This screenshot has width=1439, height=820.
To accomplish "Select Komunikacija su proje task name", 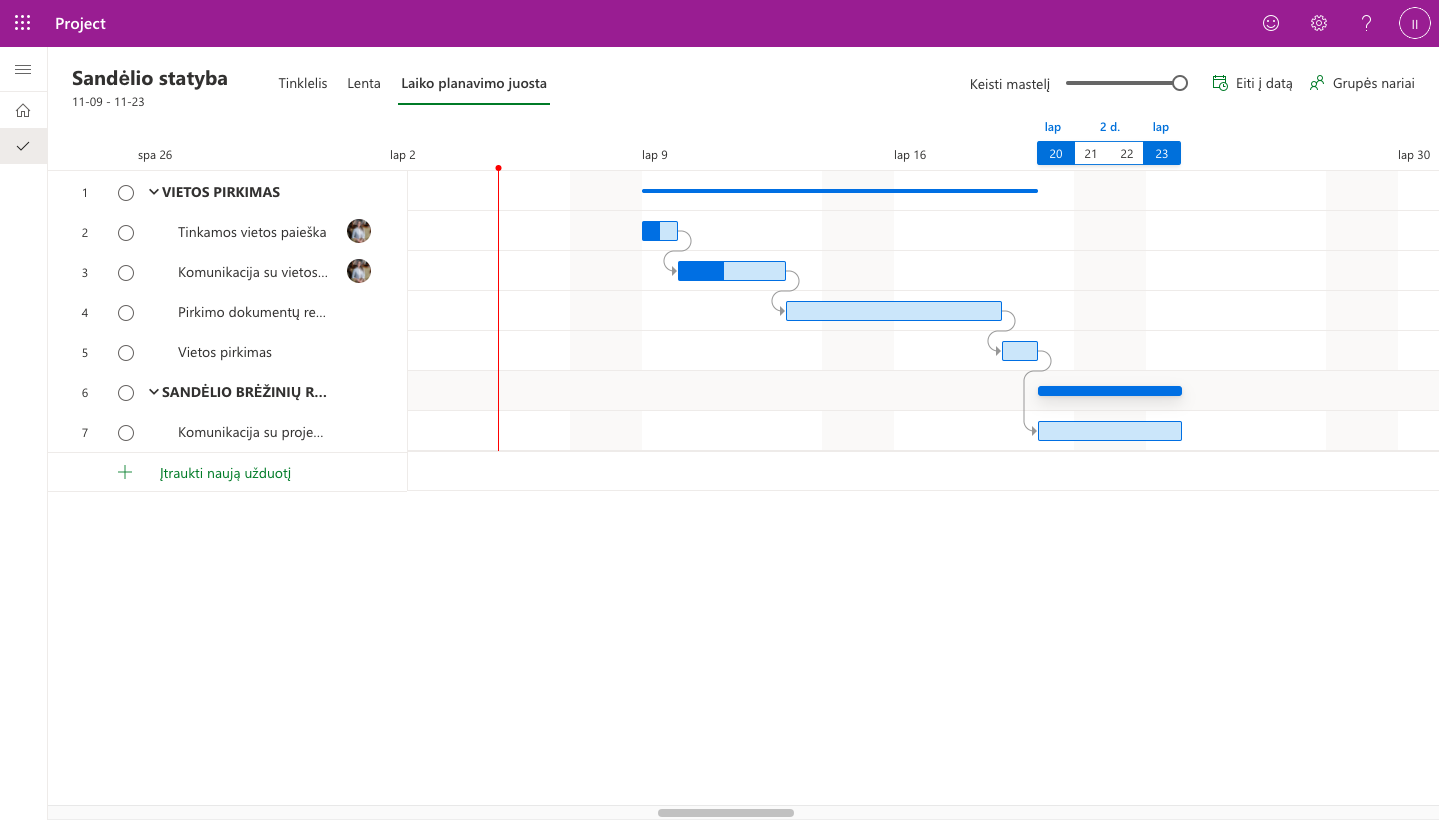I will (x=251, y=432).
